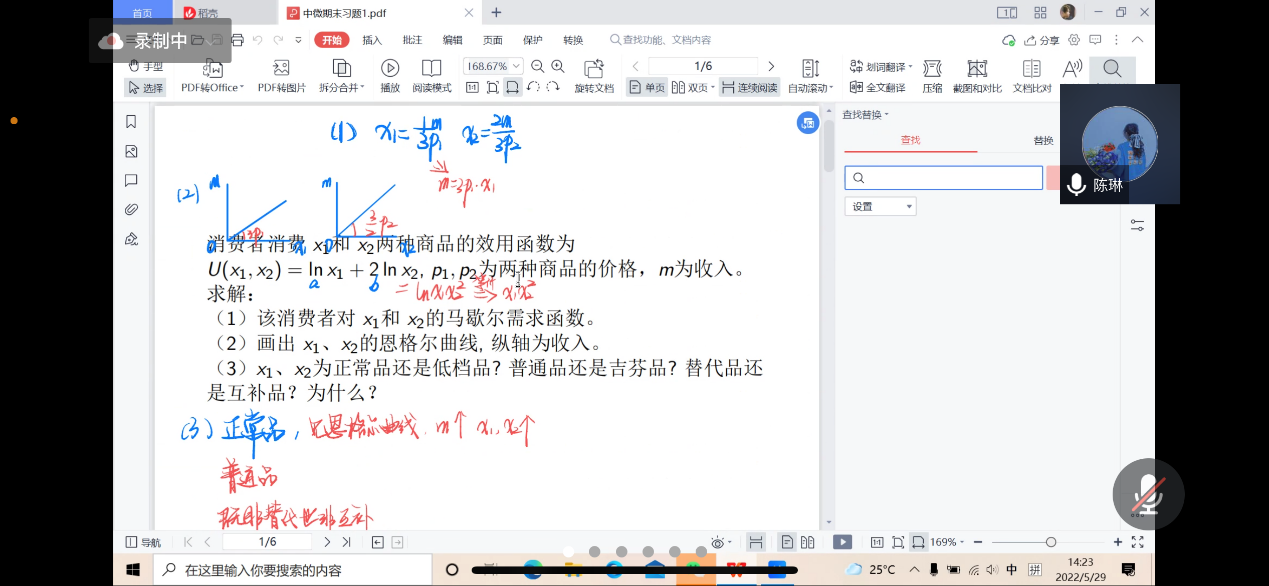Open the bookmark panel in left sidebar
This screenshot has height=586, width=1269.
pyautogui.click(x=131, y=122)
